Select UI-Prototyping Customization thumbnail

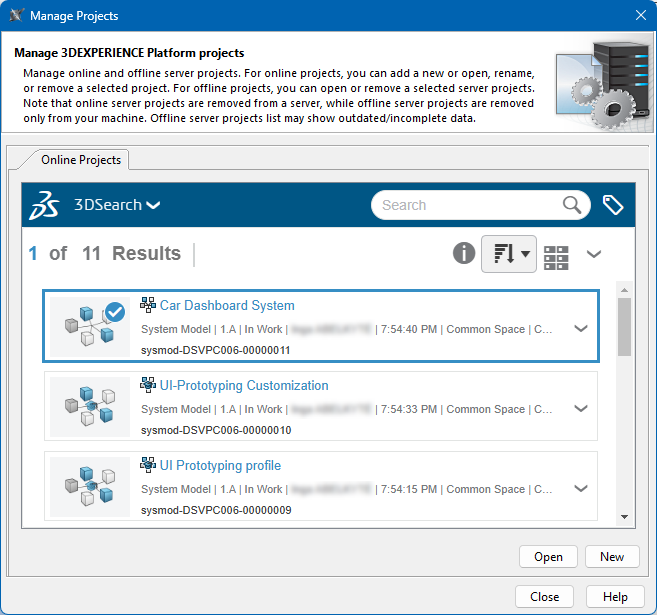[x=89, y=405]
